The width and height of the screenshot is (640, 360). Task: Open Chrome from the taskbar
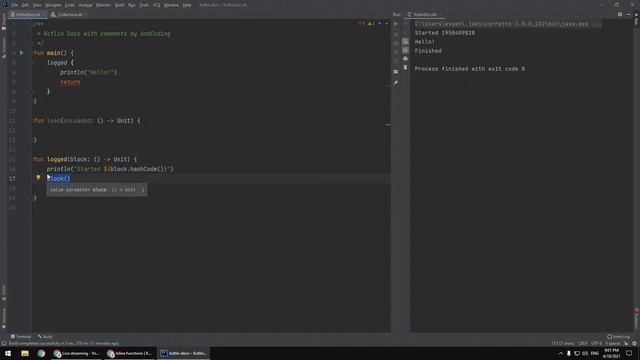[41, 353]
